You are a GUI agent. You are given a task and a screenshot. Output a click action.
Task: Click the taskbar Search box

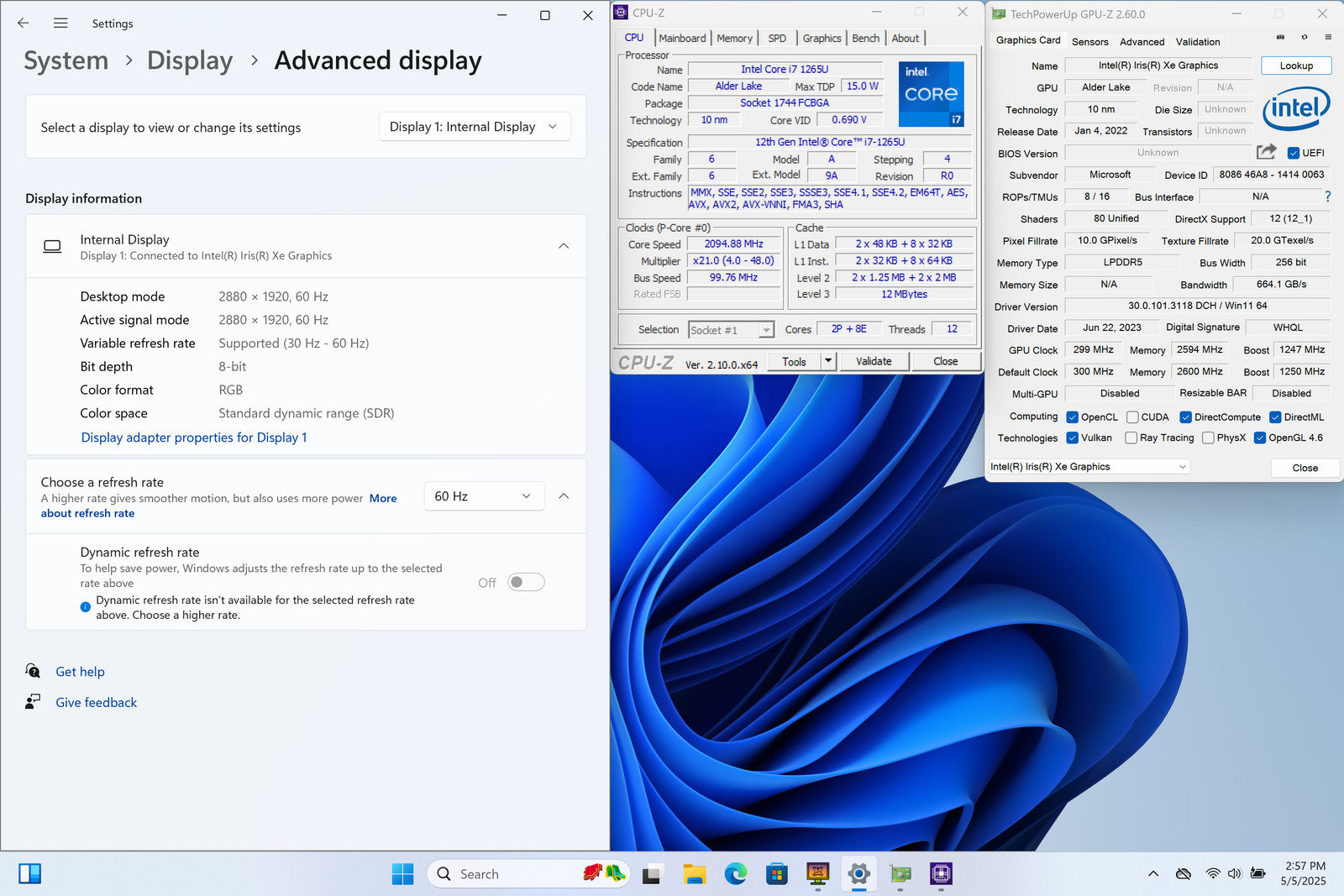point(528,874)
